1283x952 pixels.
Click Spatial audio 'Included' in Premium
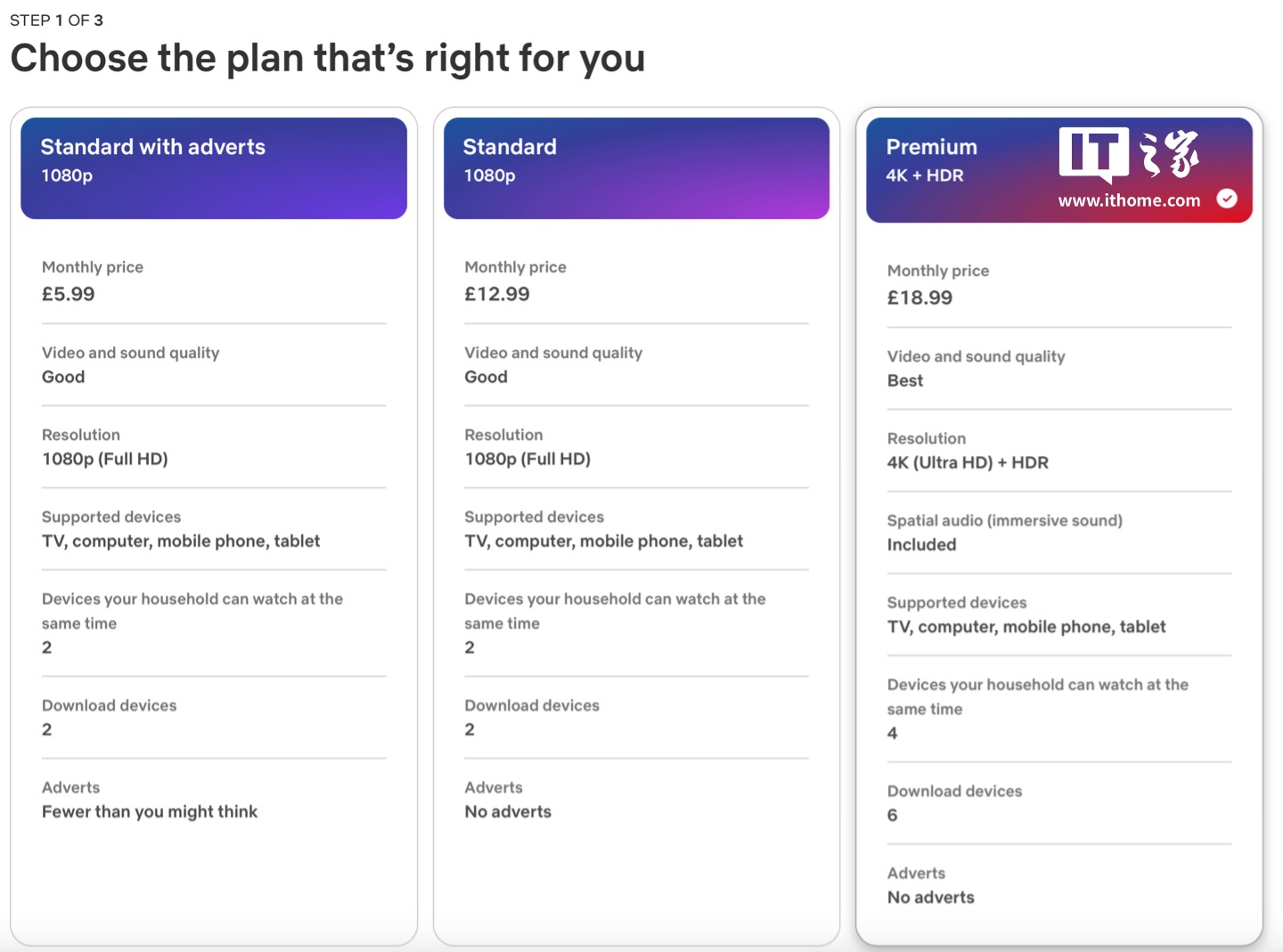(921, 544)
